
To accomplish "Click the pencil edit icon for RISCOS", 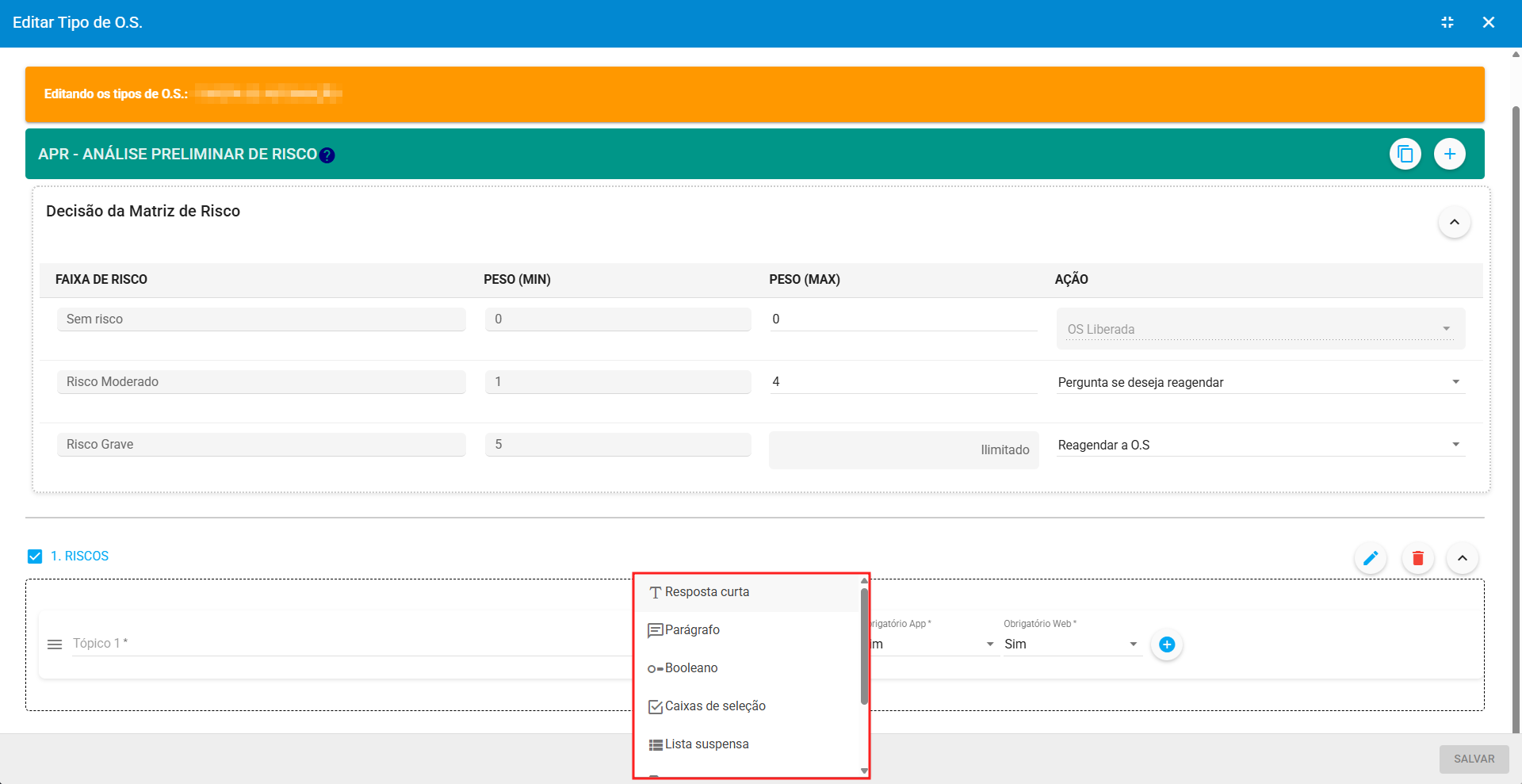I will tap(1370, 558).
